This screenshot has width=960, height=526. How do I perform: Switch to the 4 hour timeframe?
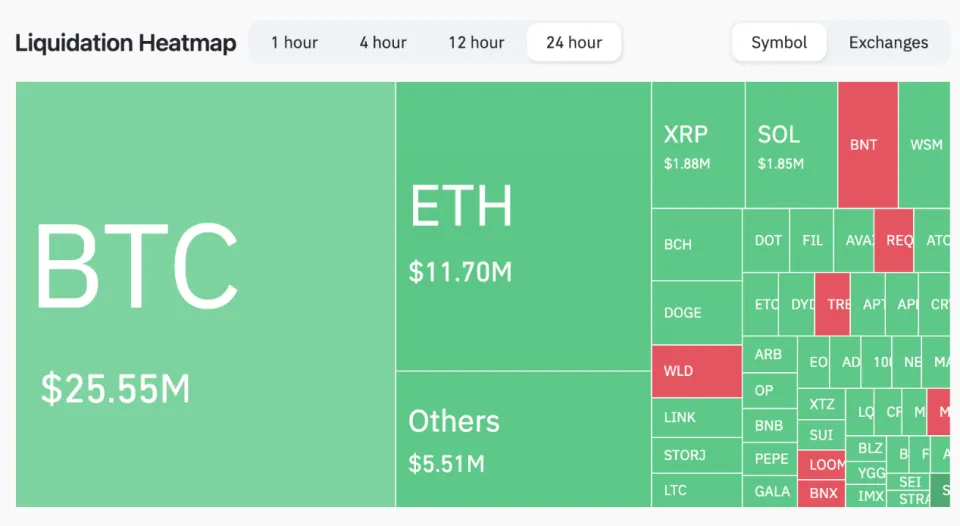click(x=383, y=42)
